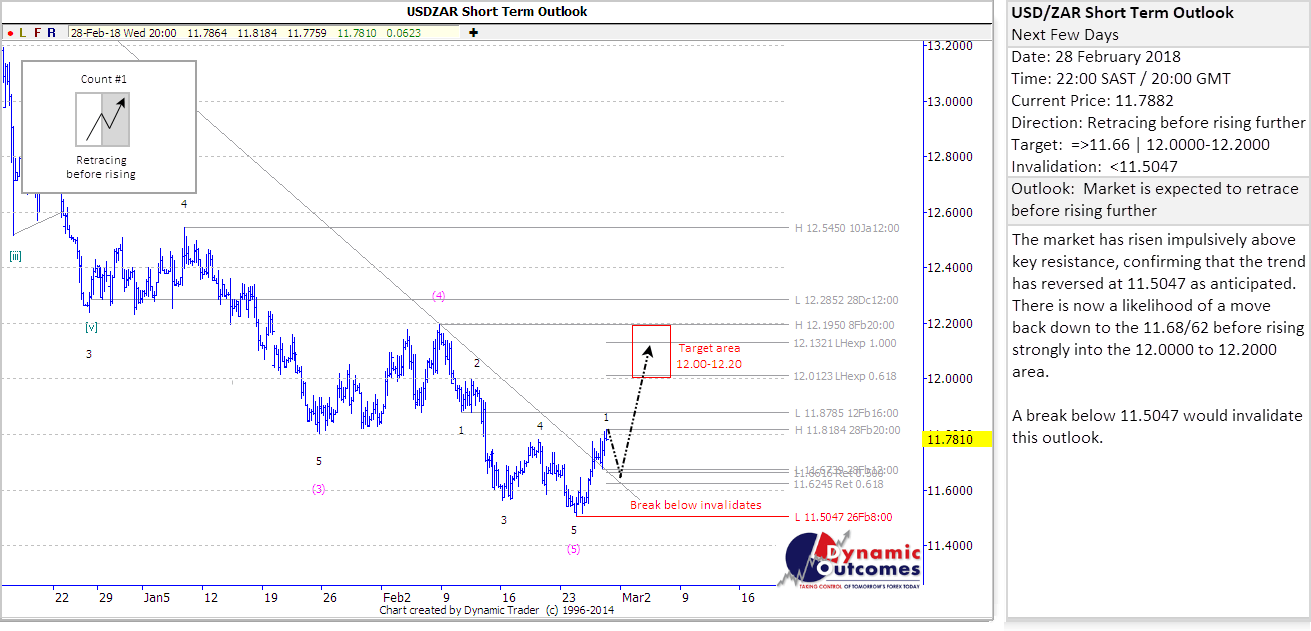Click the 12.0000 price axis label
Screen dimensions: 1311x631
[949, 379]
